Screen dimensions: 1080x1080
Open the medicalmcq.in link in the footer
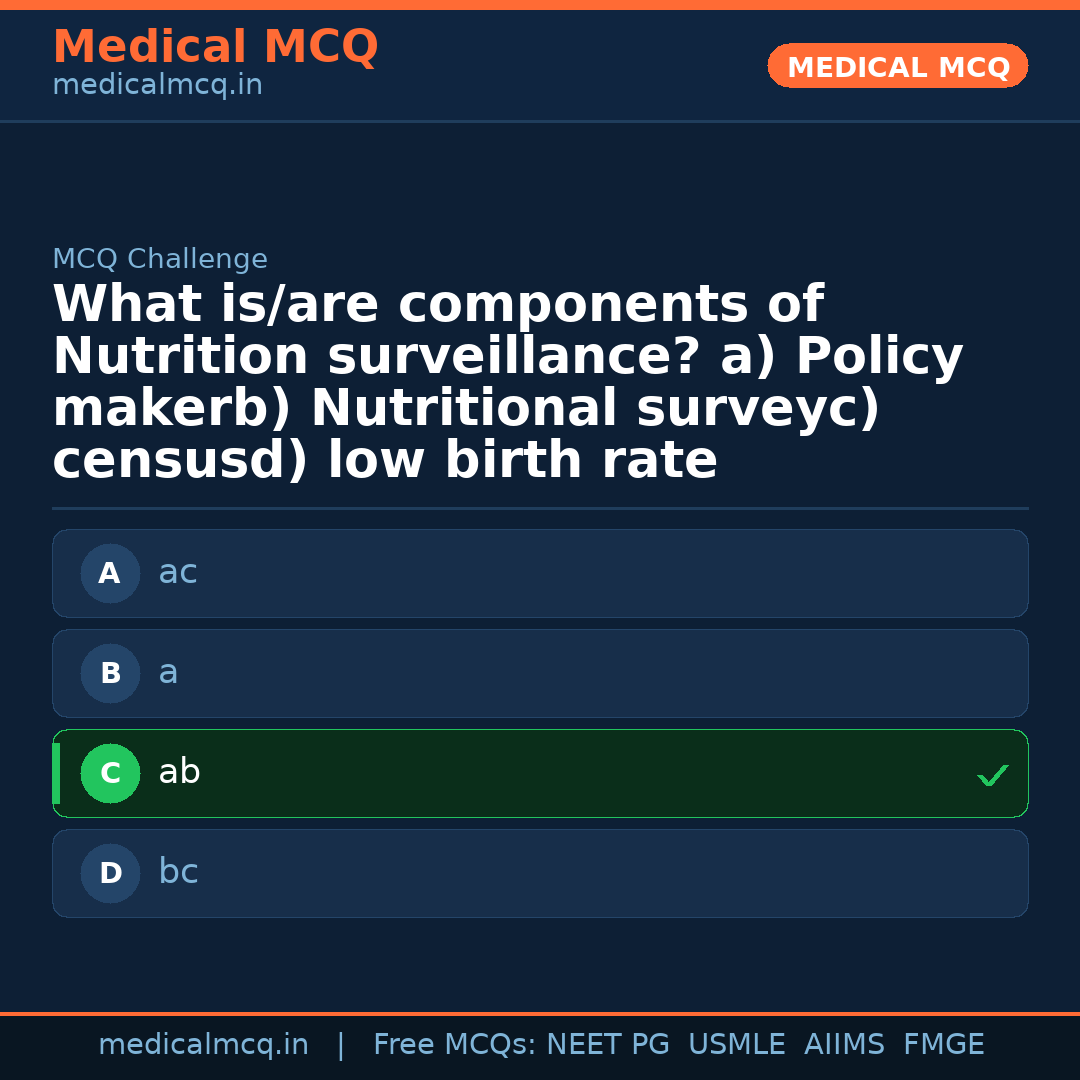tap(203, 1045)
